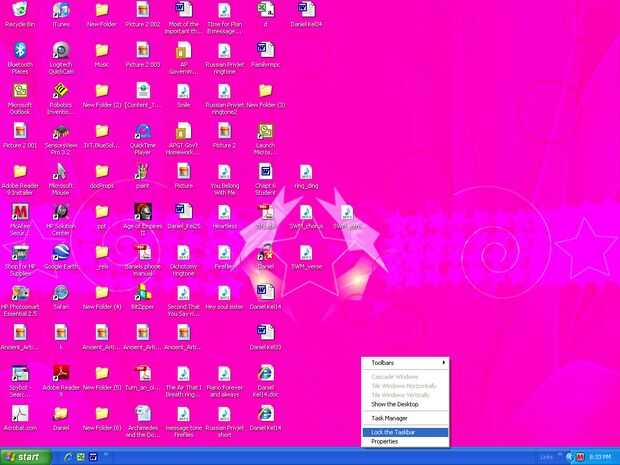620x465 pixels.
Task: Open Internet Explorer from Quick Launch bar
Action: (68, 457)
